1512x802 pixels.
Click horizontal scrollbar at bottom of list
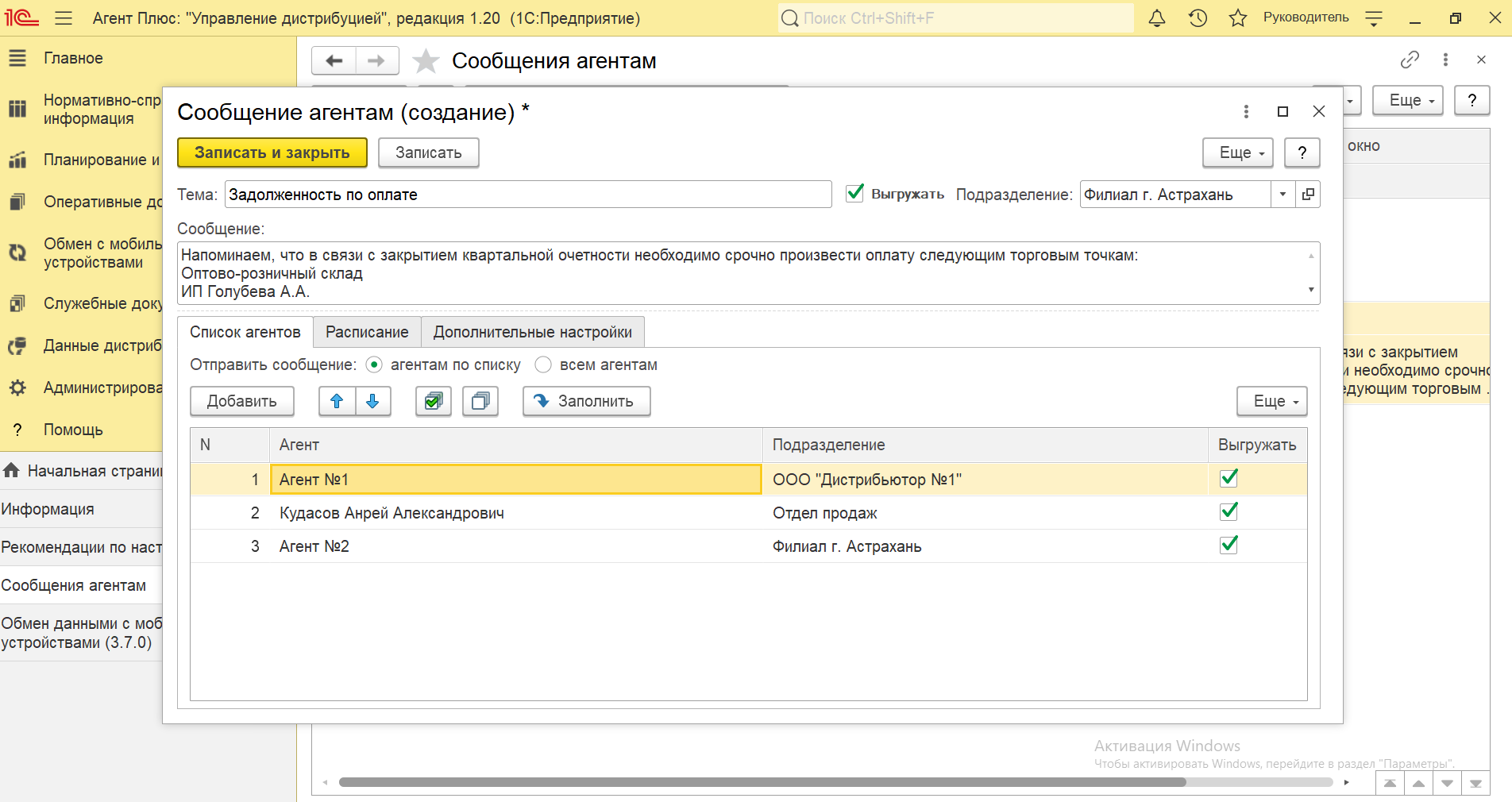[762, 782]
